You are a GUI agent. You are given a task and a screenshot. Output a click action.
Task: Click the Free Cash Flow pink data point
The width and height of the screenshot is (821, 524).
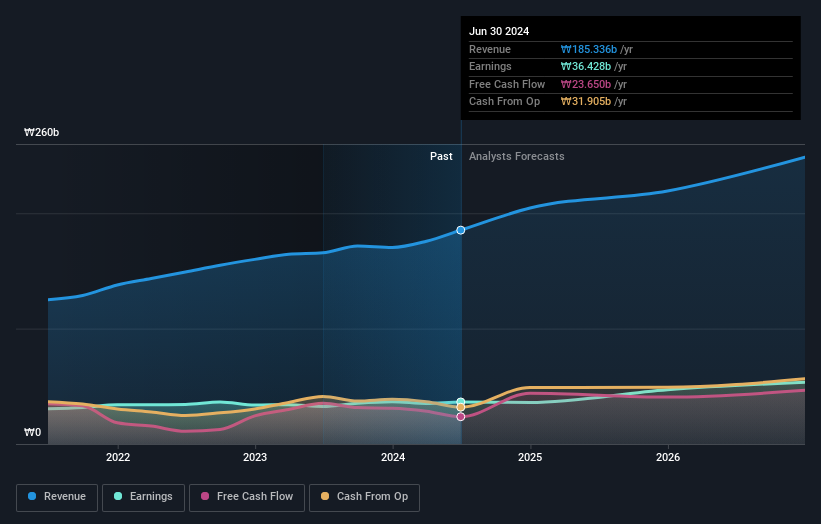461,417
